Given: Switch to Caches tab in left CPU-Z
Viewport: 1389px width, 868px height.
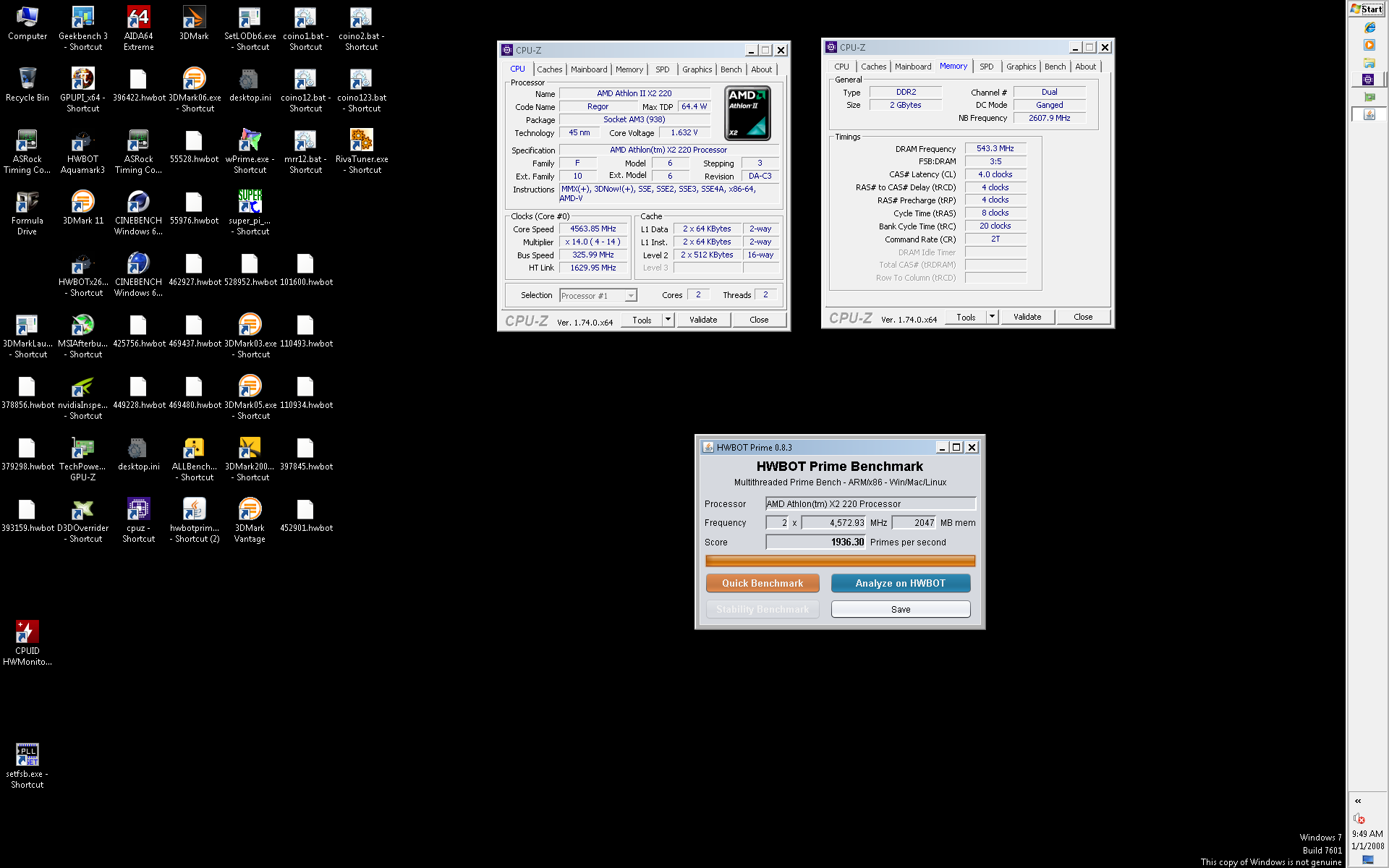Looking at the screenshot, I should [549, 69].
